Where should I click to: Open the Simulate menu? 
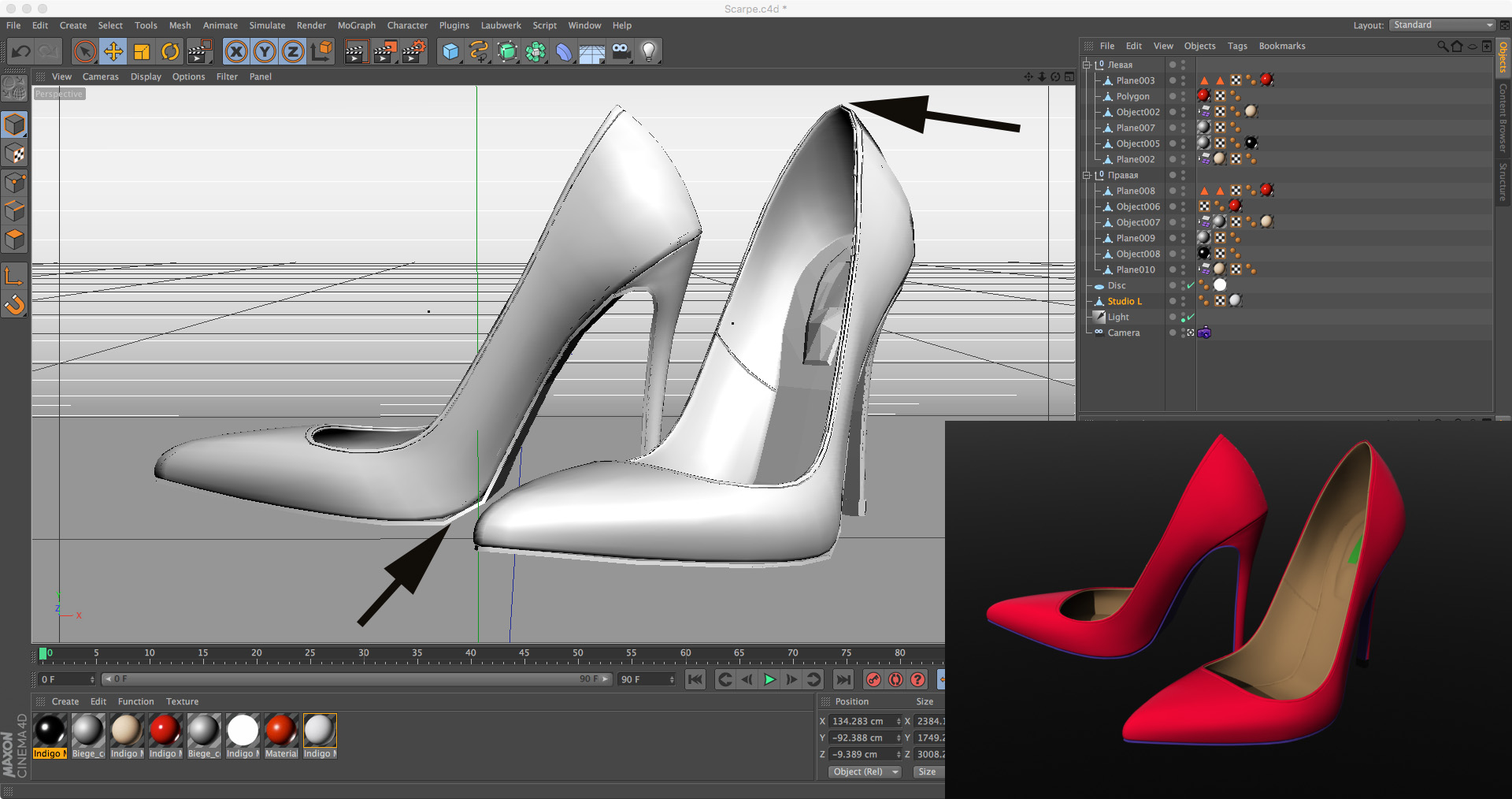point(267,25)
